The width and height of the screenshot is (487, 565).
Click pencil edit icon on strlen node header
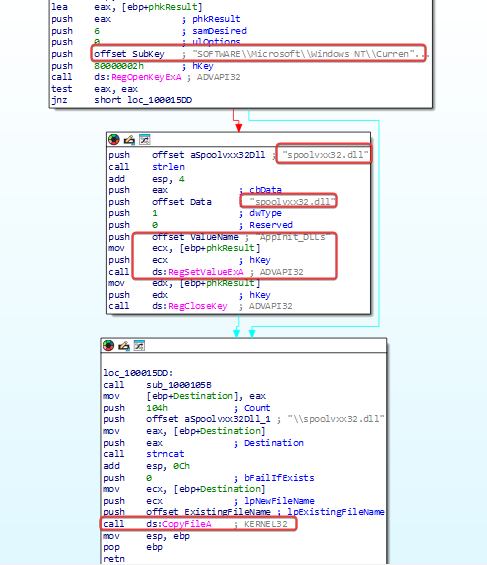[x=129, y=139]
